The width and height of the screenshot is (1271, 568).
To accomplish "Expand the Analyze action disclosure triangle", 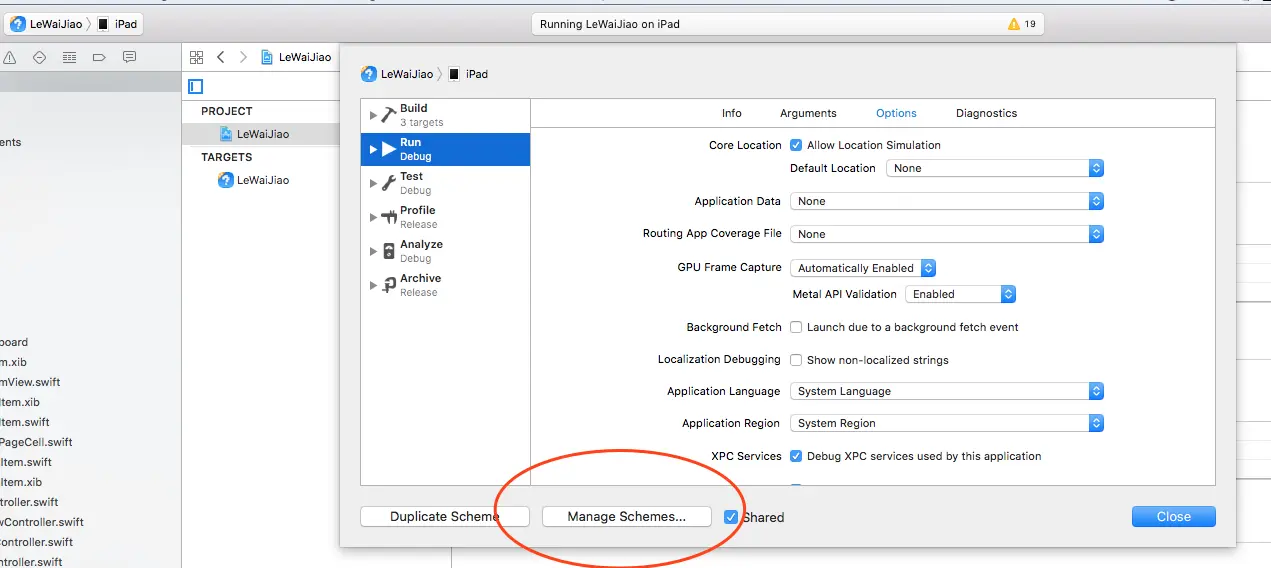I will (x=373, y=252).
